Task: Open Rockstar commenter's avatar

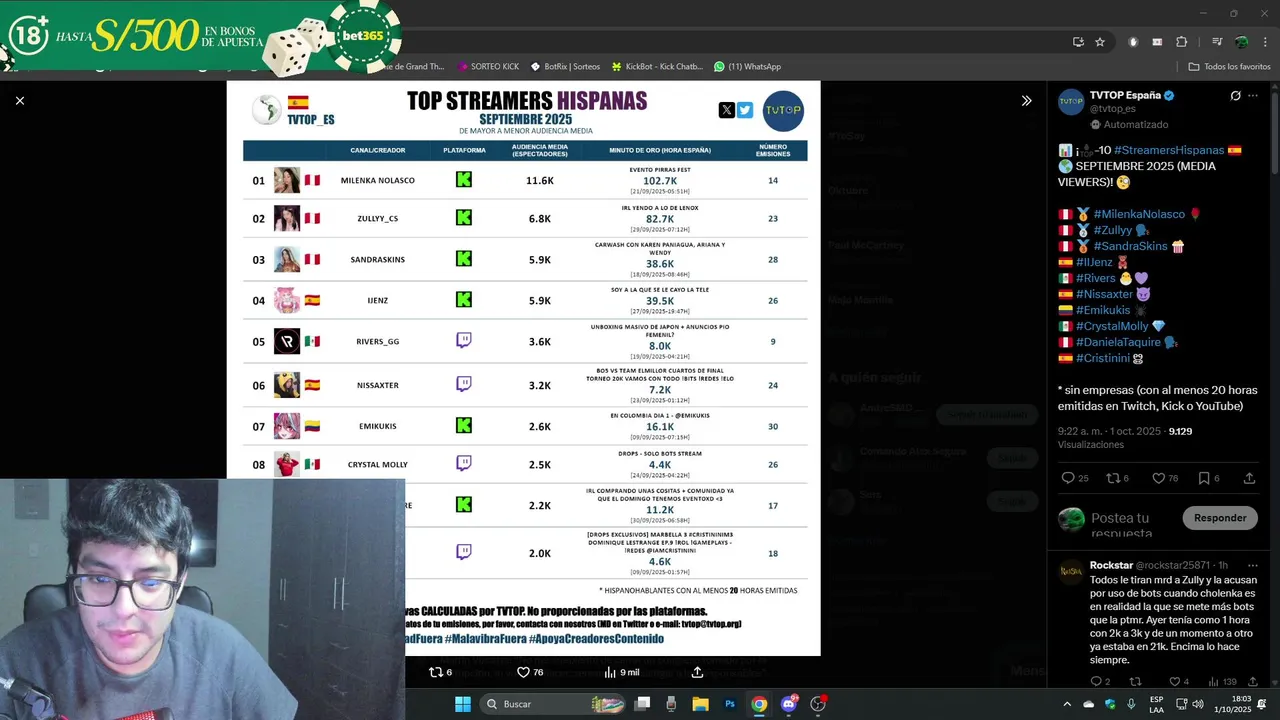Action: click(x=1071, y=571)
